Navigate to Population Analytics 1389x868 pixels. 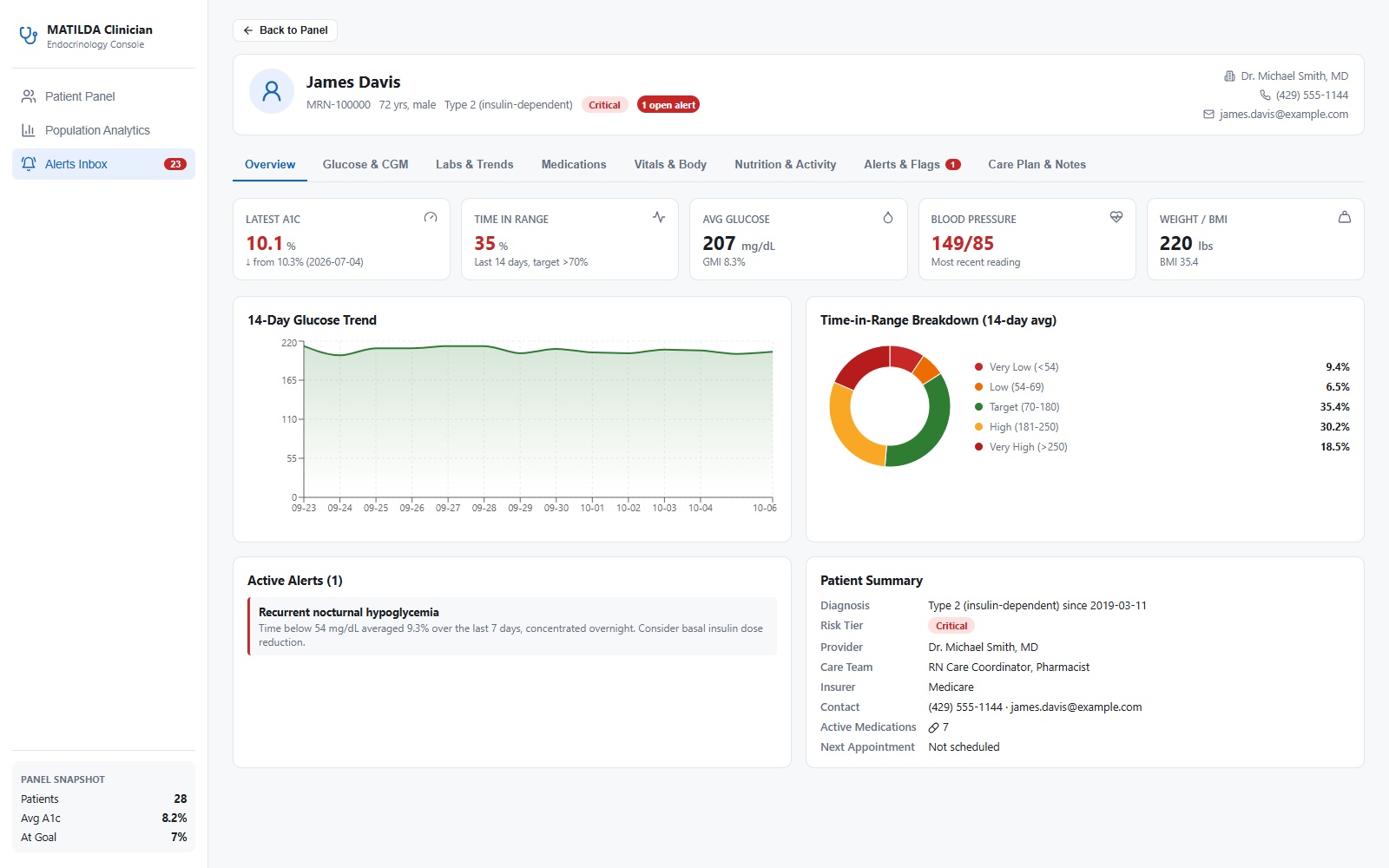[x=103, y=130]
